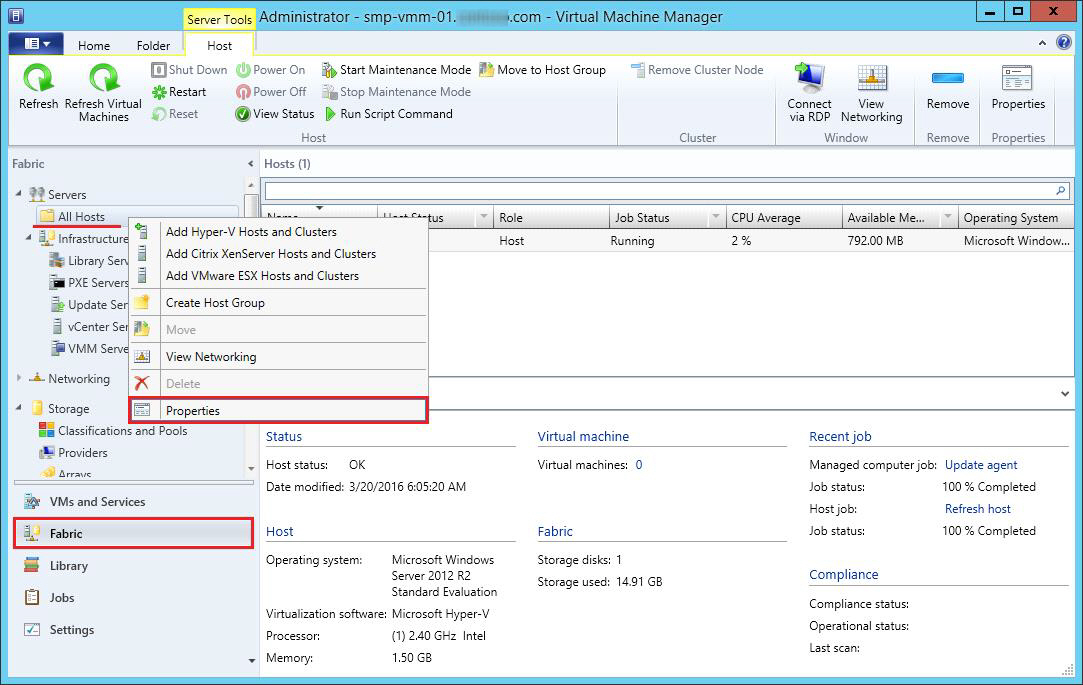Expand the Networking tree node

(19, 379)
